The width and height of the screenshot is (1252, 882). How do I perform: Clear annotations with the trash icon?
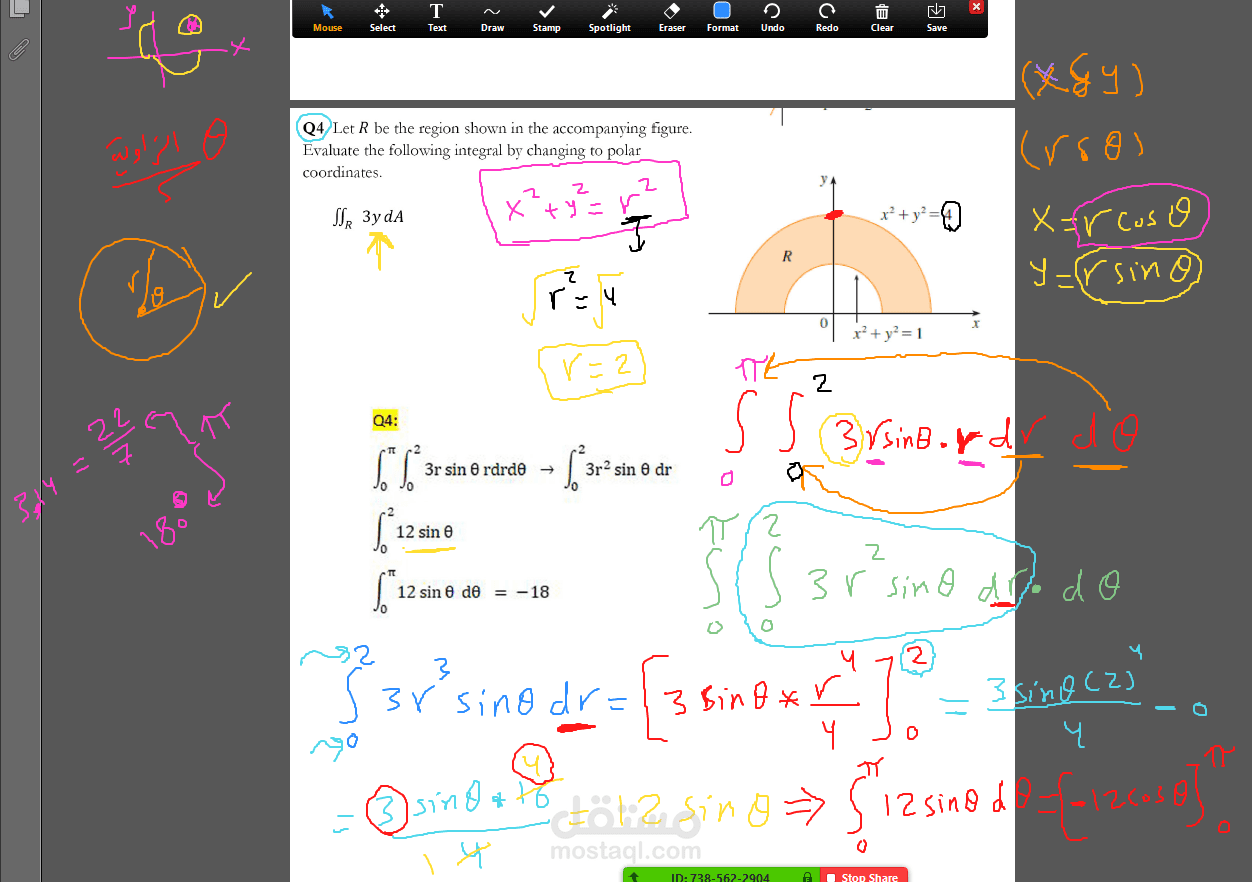pos(882,18)
